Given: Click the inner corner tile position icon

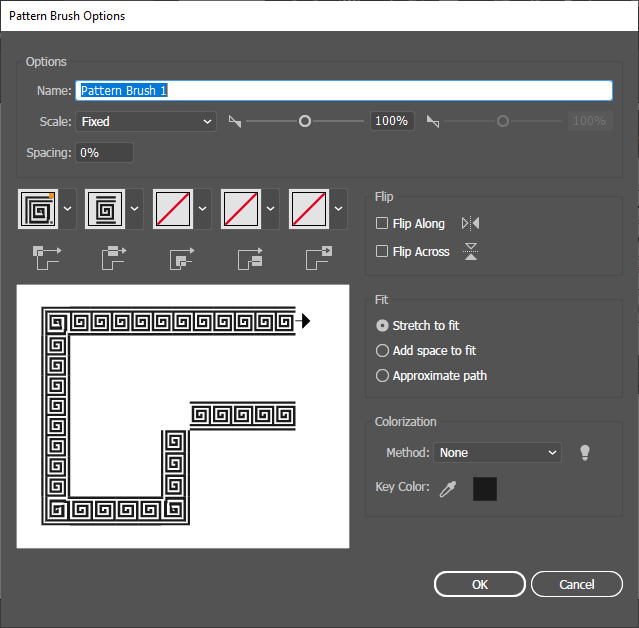Looking at the screenshot, I should click(182, 258).
